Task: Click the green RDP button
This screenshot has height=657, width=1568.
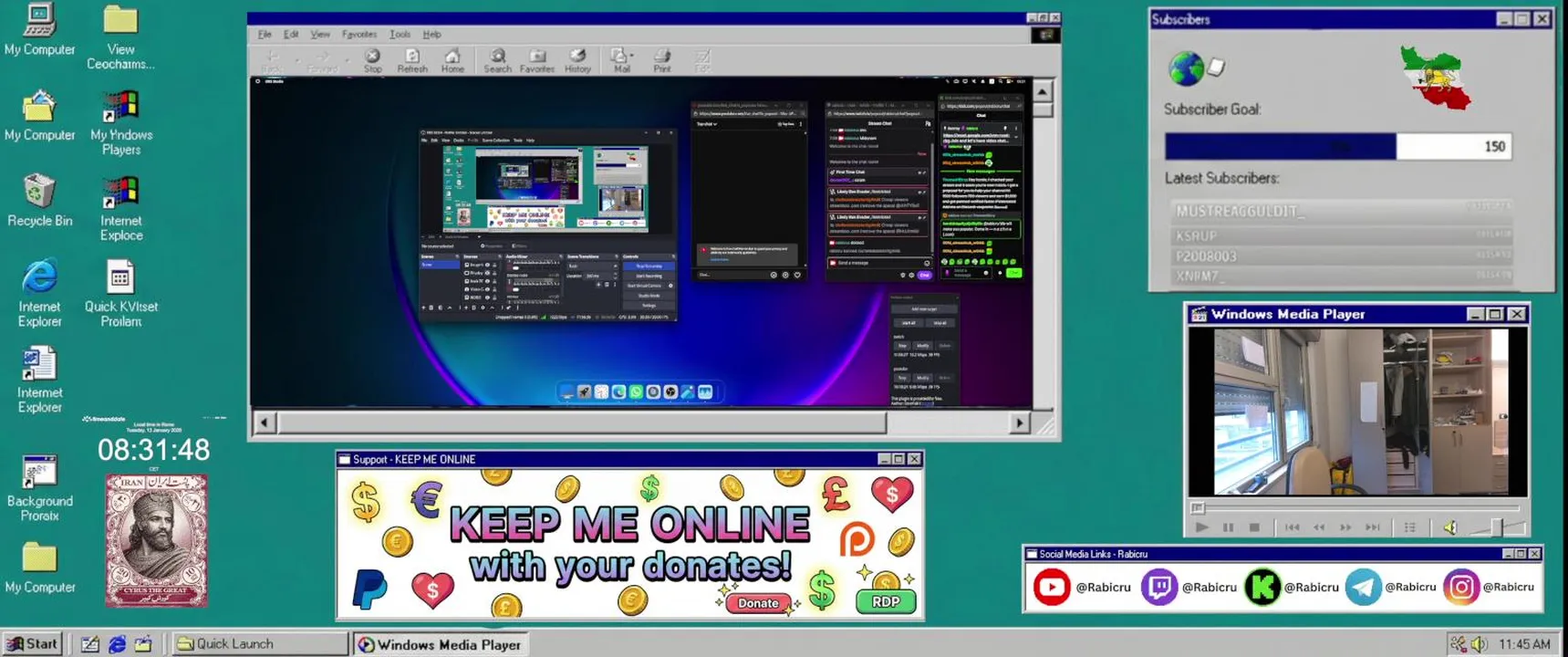Action: (x=885, y=602)
